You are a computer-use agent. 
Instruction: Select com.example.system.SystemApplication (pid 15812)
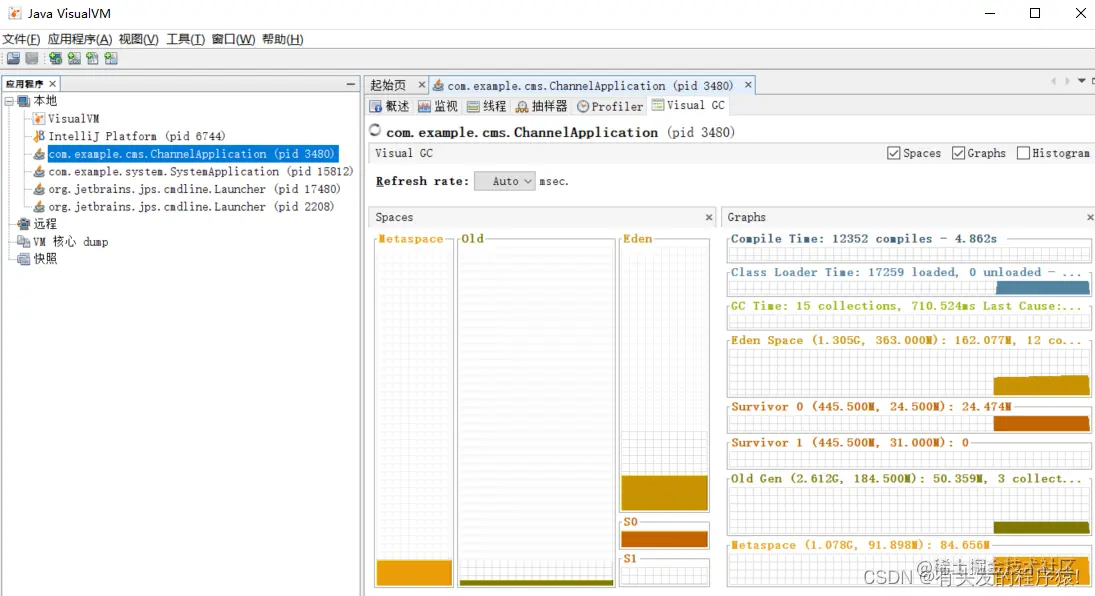pyautogui.click(x=200, y=171)
